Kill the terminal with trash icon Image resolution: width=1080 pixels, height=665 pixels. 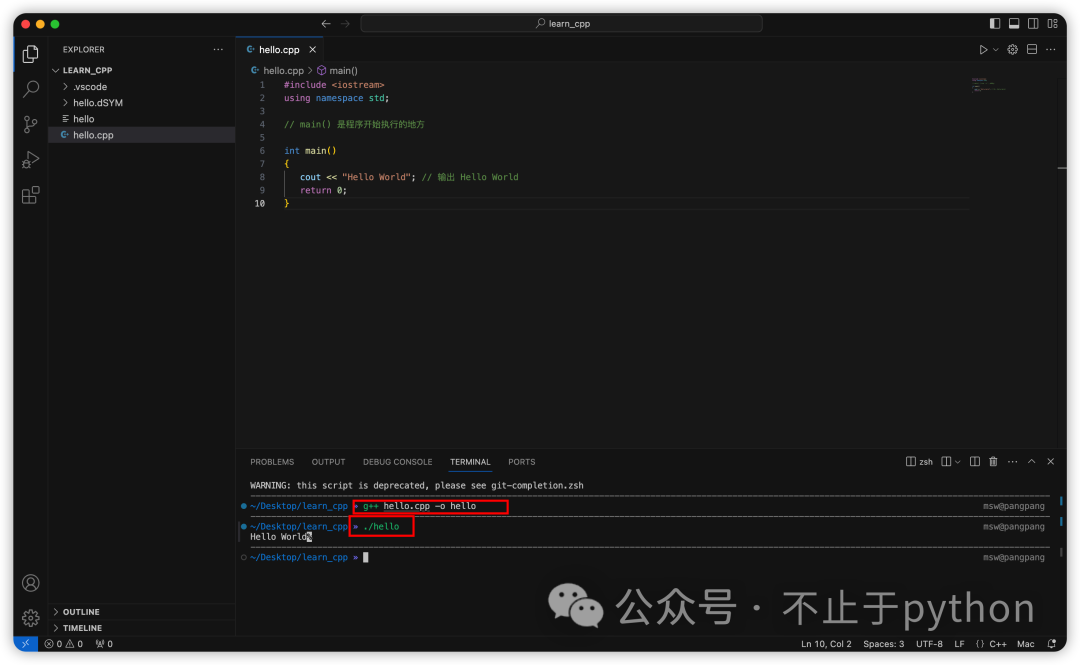pyautogui.click(x=993, y=462)
